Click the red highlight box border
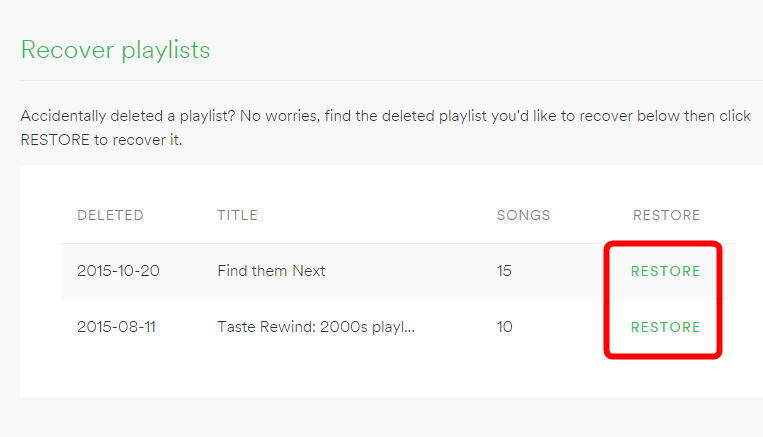Image resolution: width=763 pixels, height=437 pixels. (x=663, y=243)
